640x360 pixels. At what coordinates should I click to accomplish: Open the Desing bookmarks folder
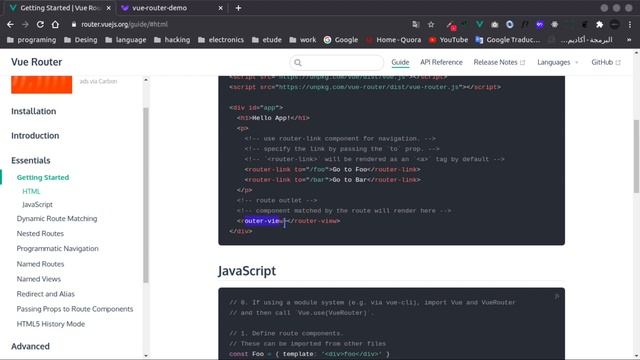pos(80,40)
